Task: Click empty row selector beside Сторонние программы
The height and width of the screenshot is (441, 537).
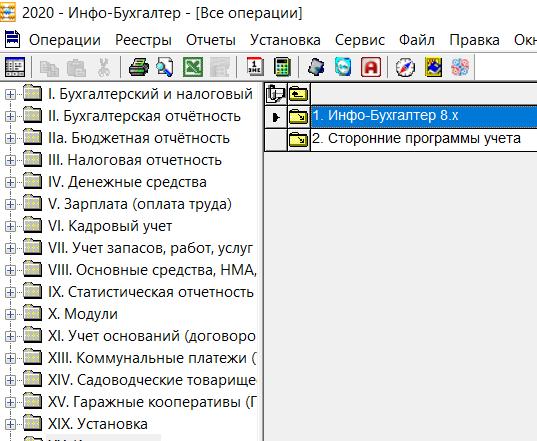Action: tap(276, 139)
